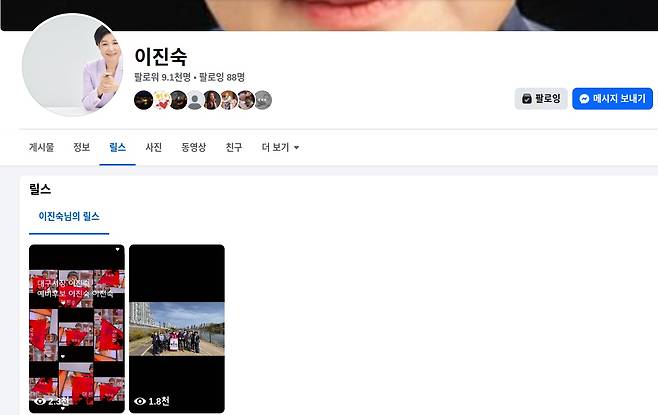
Task: Click the ellipsis more-followers avatar
Action: click(263, 100)
